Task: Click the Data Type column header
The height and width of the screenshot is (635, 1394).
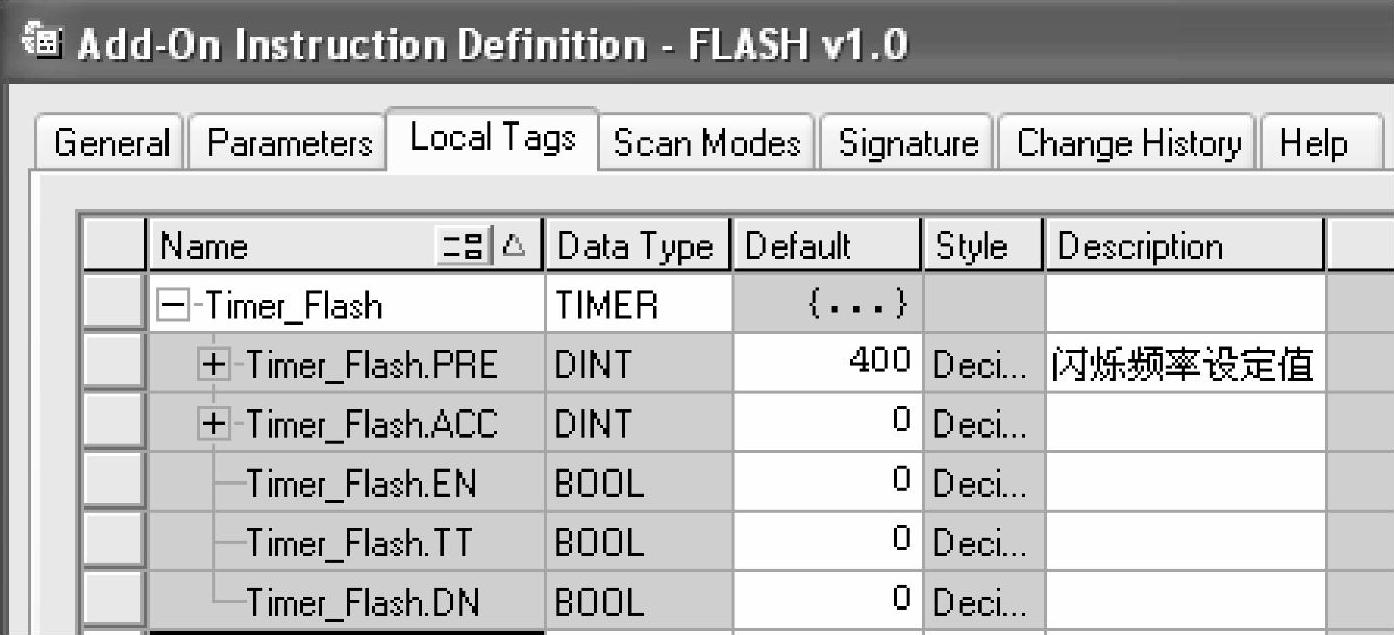Action: tap(635, 246)
